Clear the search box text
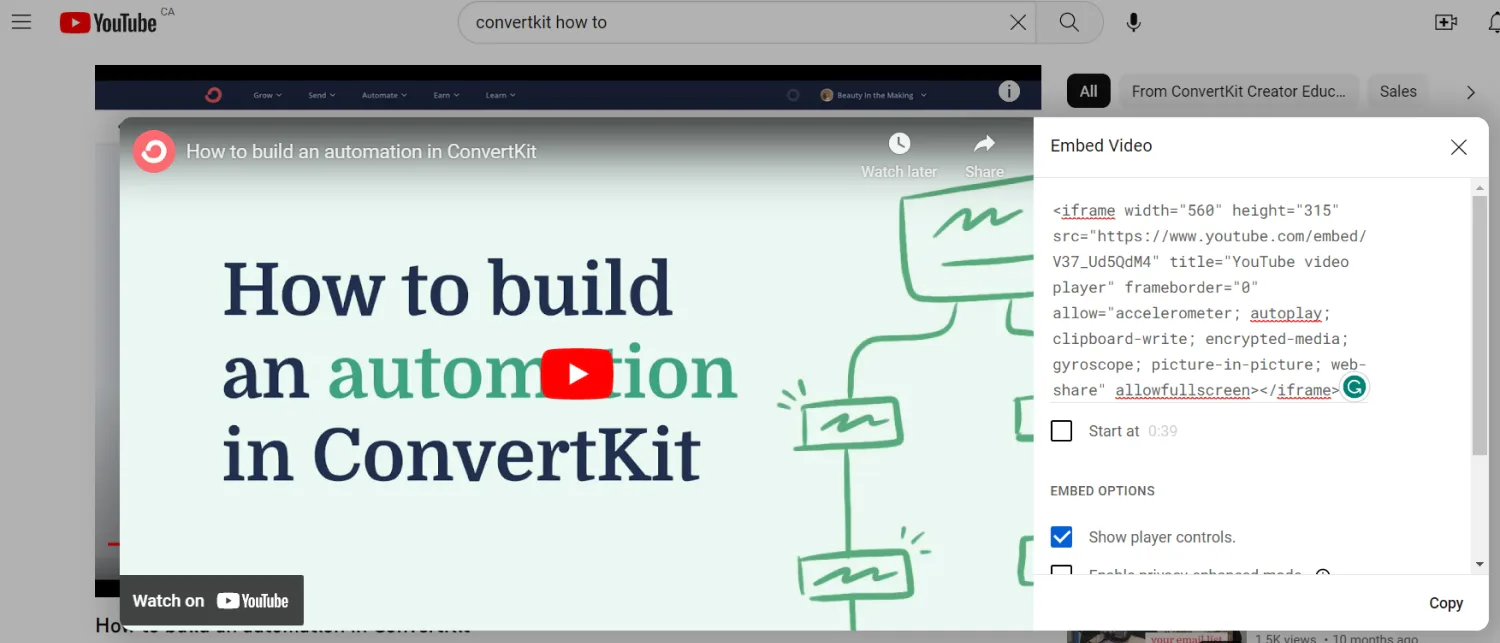 (x=1017, y=22)
